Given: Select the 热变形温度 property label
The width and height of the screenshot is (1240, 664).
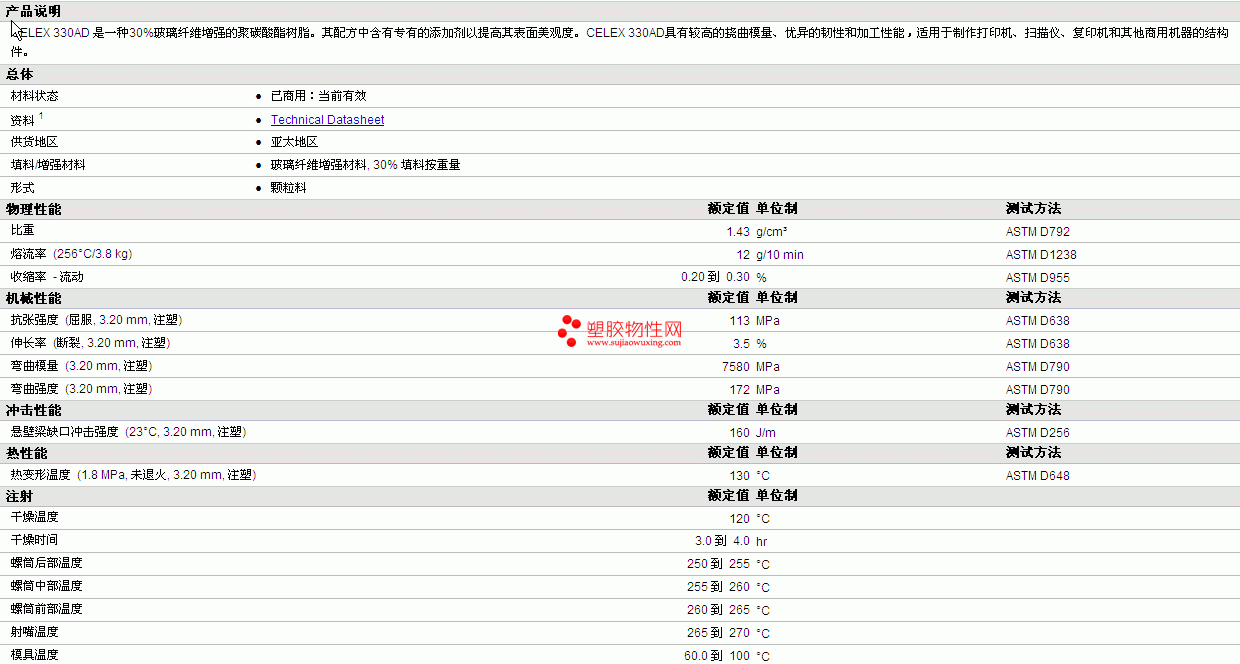Looking at the screenshot, I should [133, 475].
